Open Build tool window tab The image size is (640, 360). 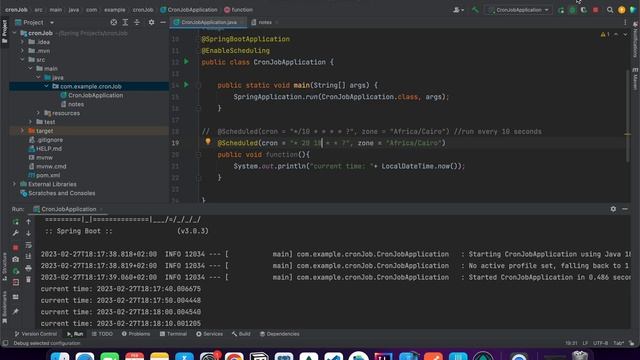(x=241, y=334)
